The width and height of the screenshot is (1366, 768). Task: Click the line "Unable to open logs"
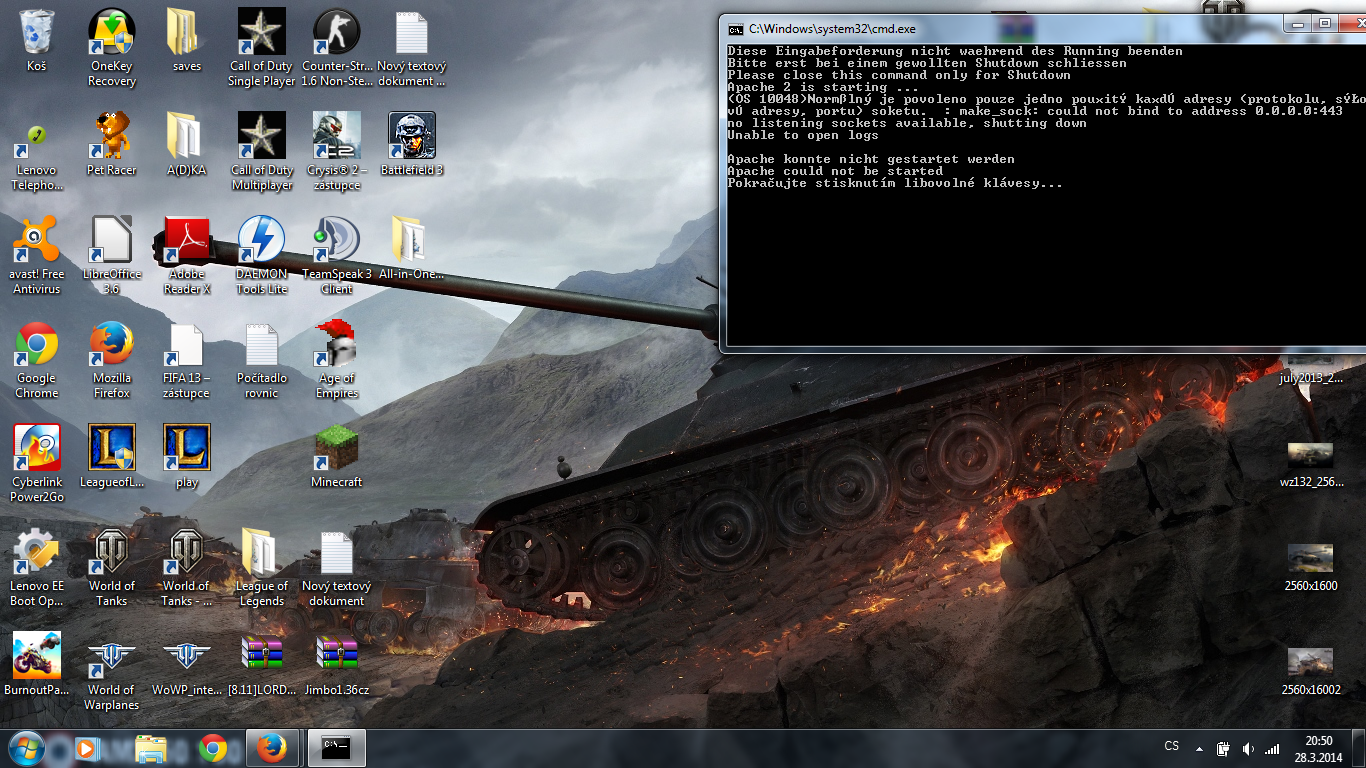[x=803, y=135]
